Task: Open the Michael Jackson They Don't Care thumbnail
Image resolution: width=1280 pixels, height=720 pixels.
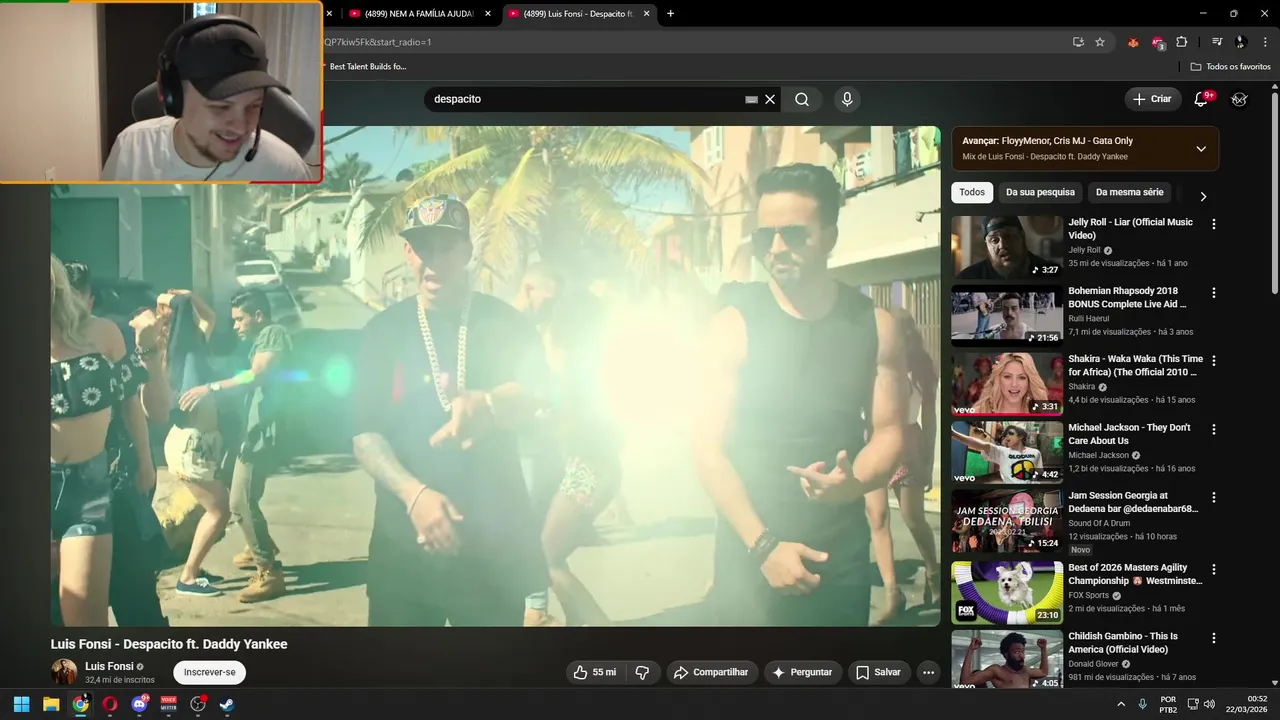Action: (1007, 451)
